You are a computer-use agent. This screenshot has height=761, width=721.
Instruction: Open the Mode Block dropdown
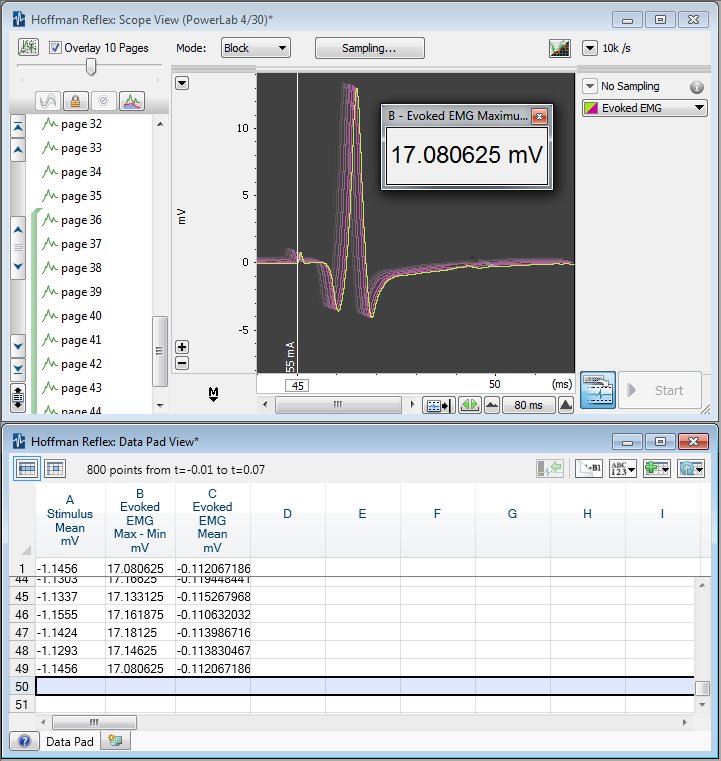255,48
